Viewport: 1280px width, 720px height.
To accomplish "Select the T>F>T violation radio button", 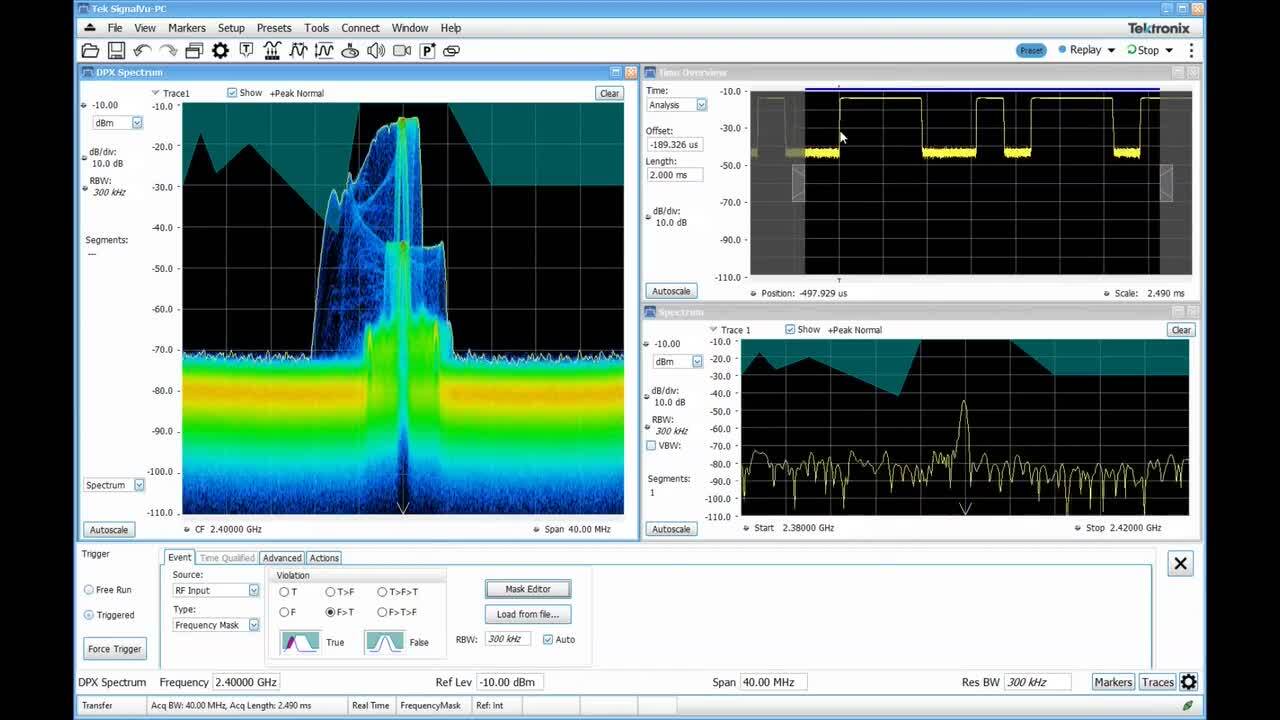I will pyautogui.click(x=383, y=592).
